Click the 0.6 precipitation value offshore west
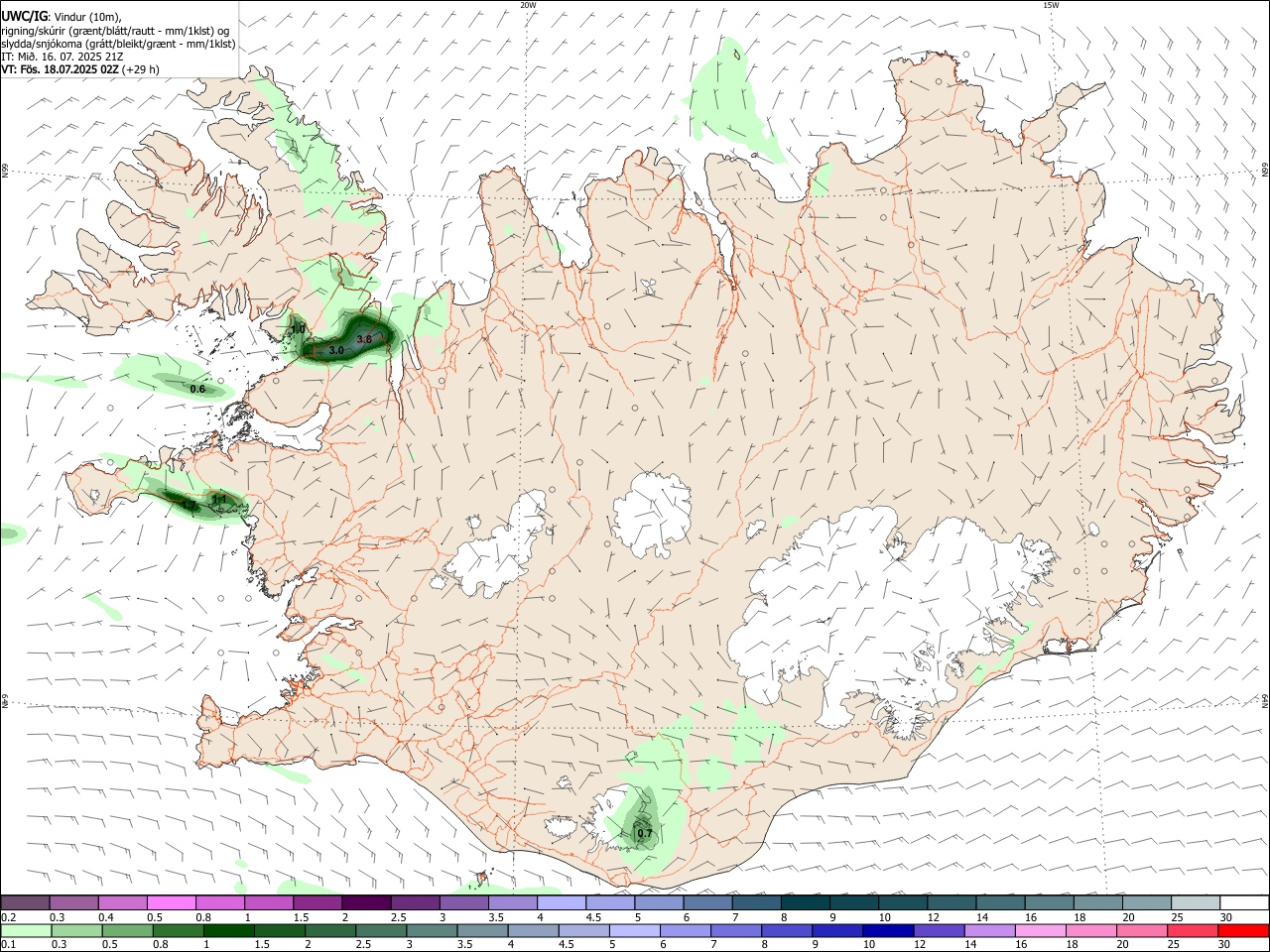 coord(197,390)
